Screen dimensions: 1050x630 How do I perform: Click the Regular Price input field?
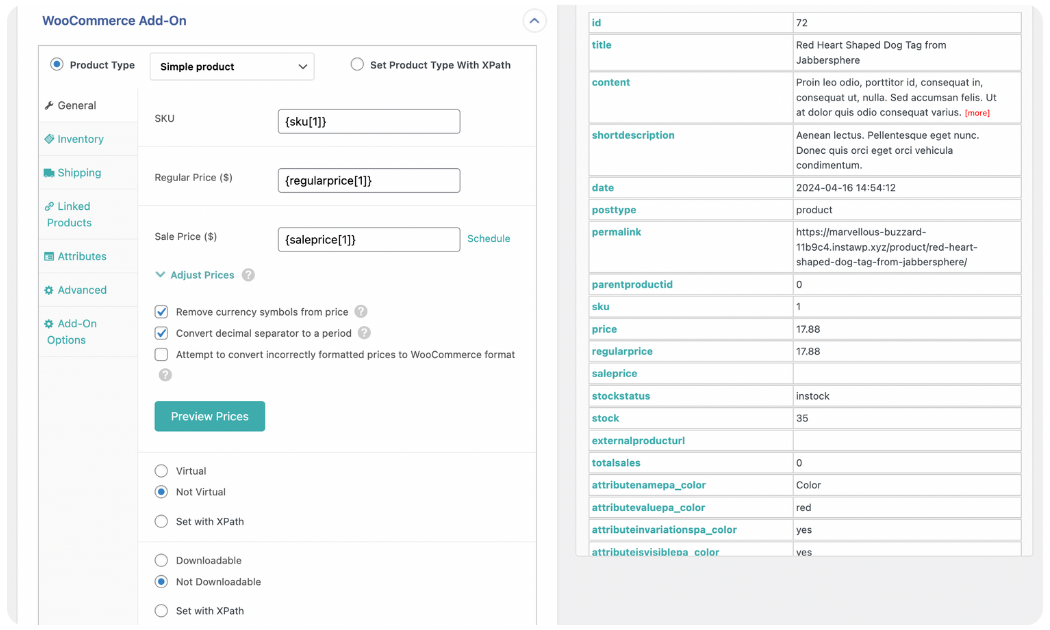click(368, 180)
